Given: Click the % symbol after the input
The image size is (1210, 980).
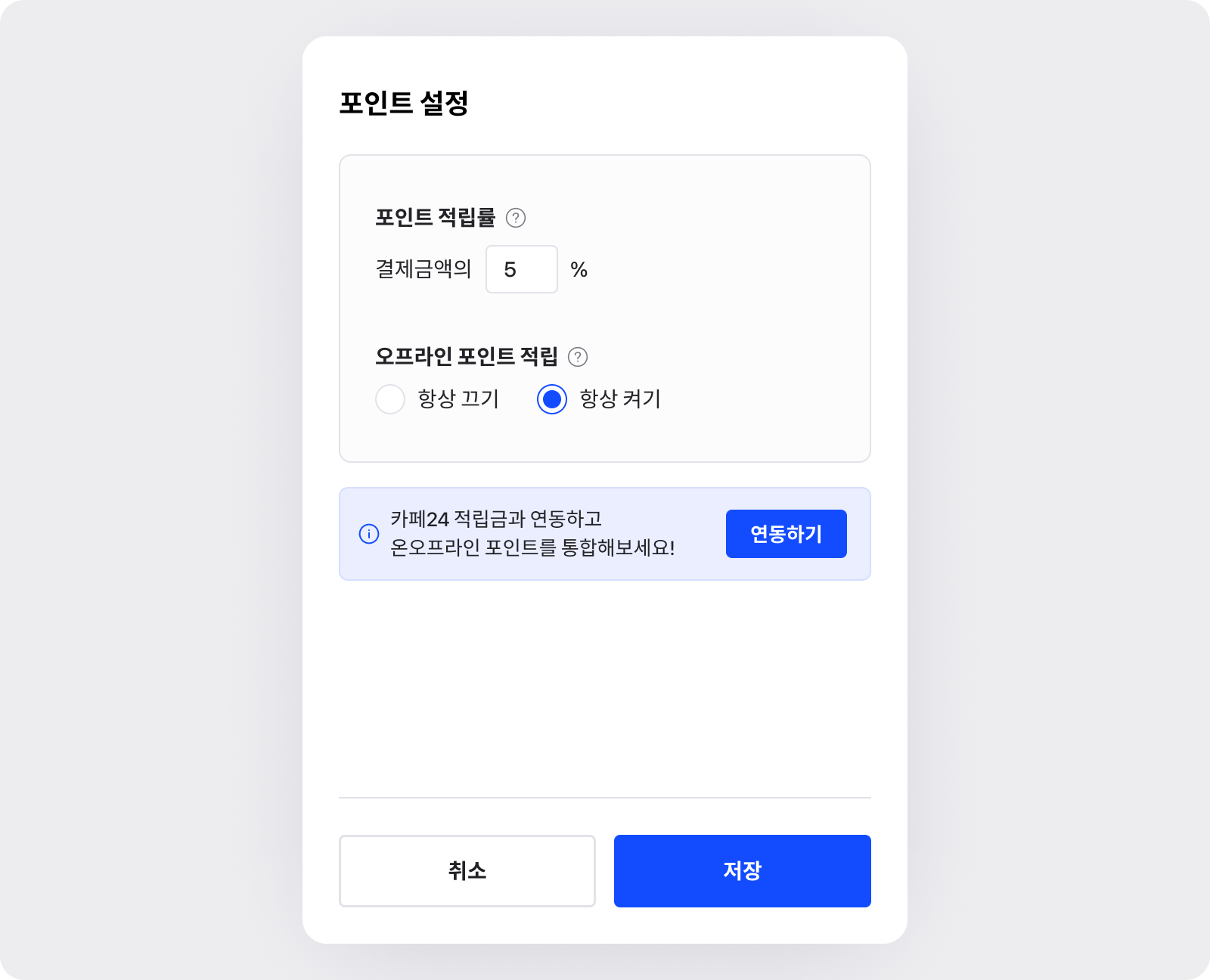Looking at the screenshot, I should (x=579, y=269).
